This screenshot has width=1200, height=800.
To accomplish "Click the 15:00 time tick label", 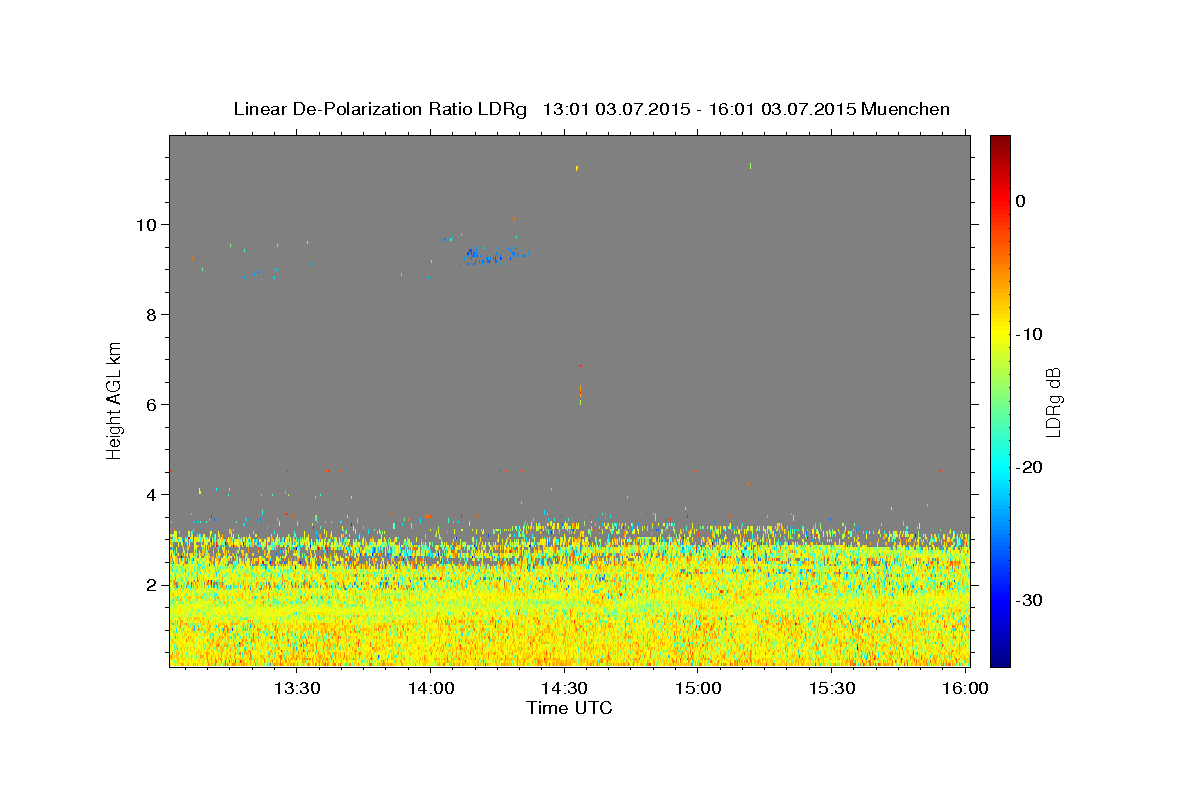I will (698, 688).
